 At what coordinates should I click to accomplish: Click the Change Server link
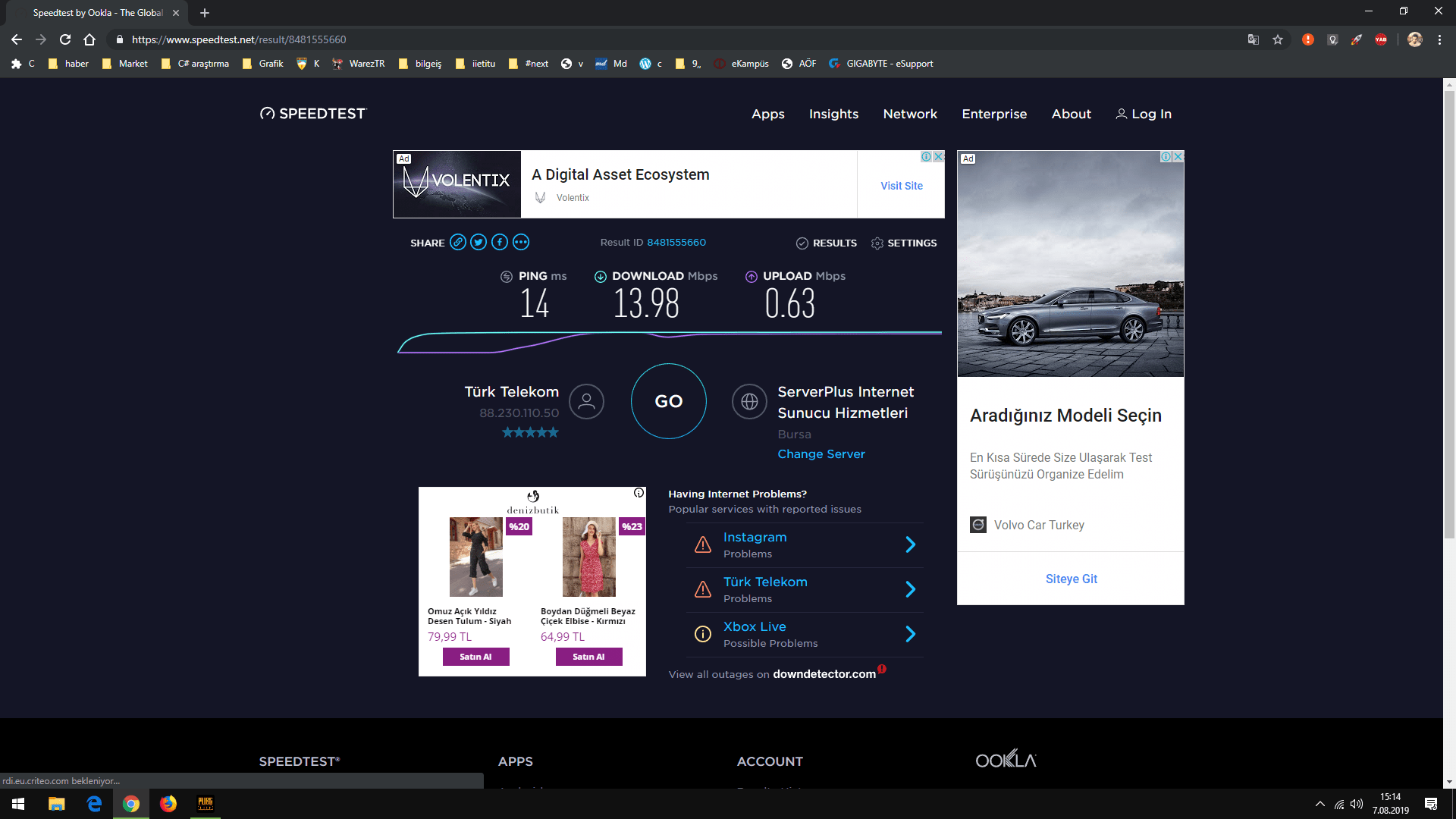821,453
